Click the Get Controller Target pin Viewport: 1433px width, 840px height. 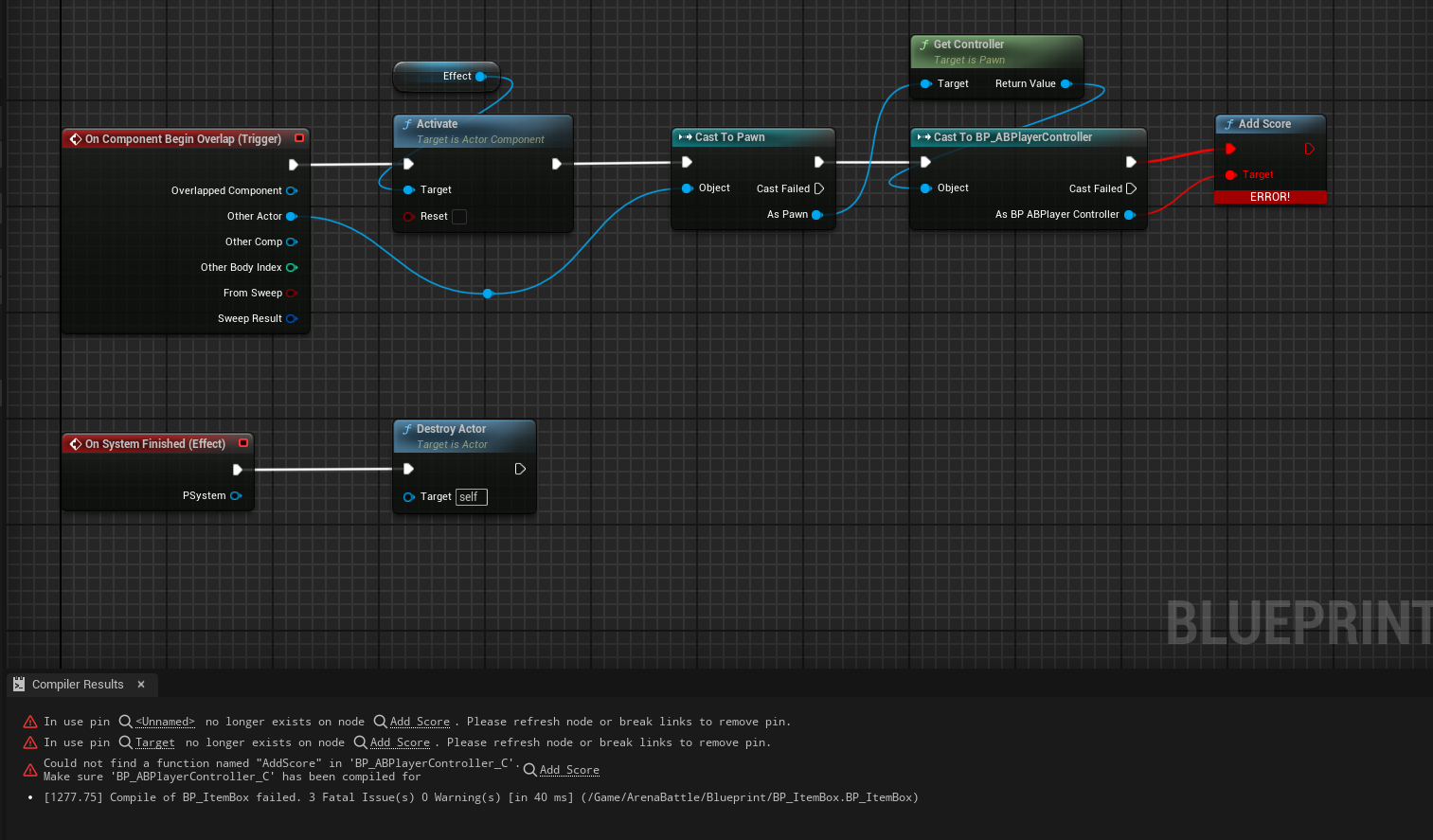pyautogui.click(x=926, y=83)
